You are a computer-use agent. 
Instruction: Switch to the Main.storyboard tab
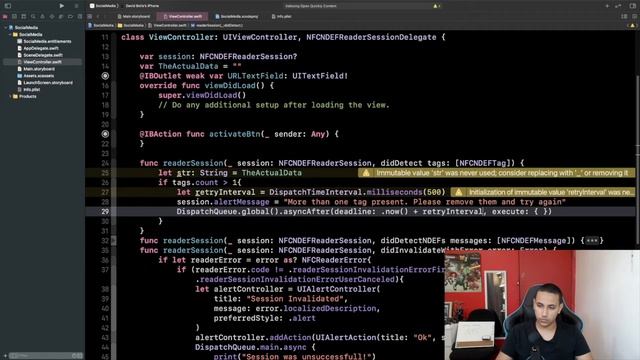[x=134, y=16]
